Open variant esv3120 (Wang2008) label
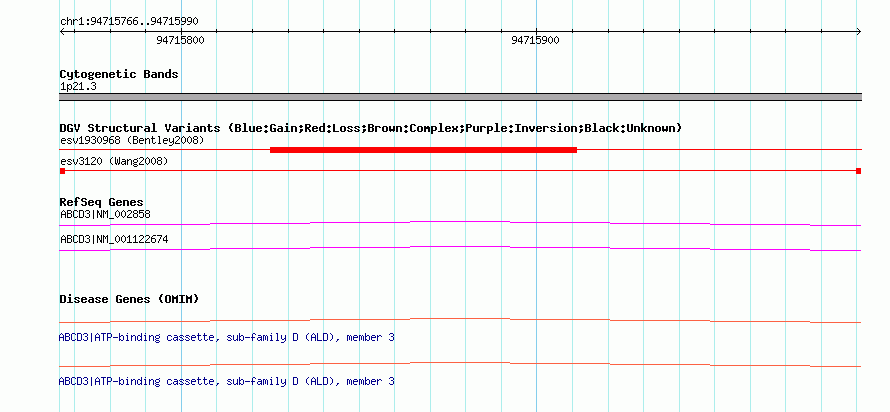Image resolution: width=890 pixels, height=412 pixels. tap(114, 162)
